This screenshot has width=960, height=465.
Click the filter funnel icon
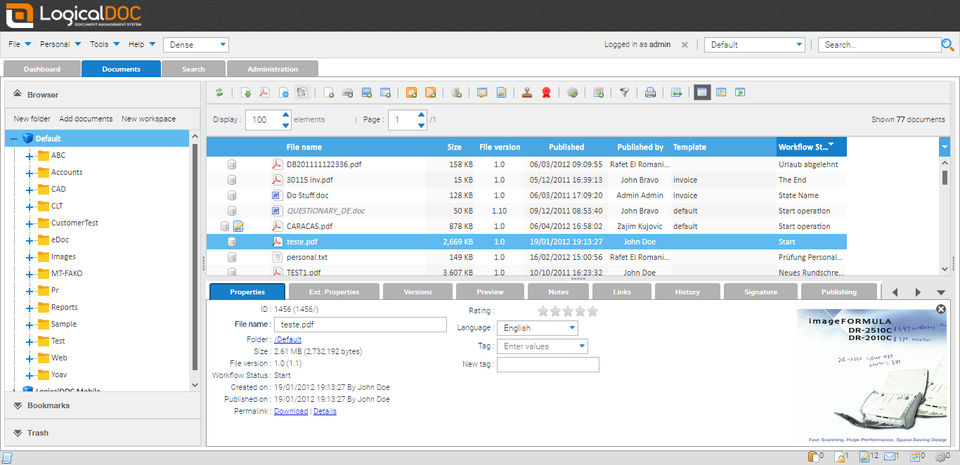coord(623,93)
